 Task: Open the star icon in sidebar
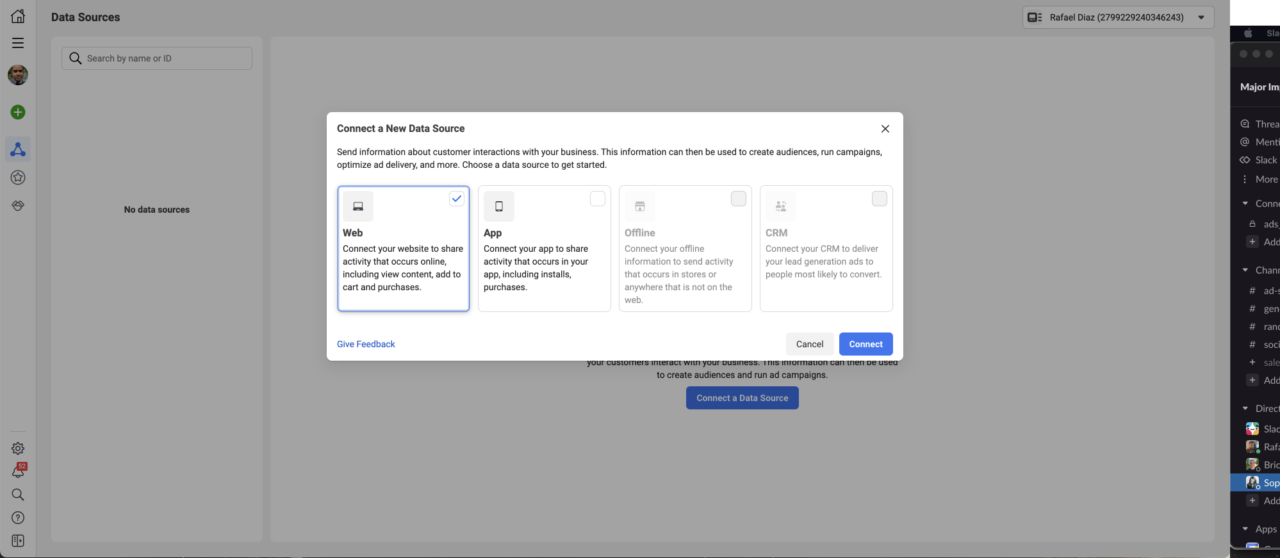click(x=18, y=177)
